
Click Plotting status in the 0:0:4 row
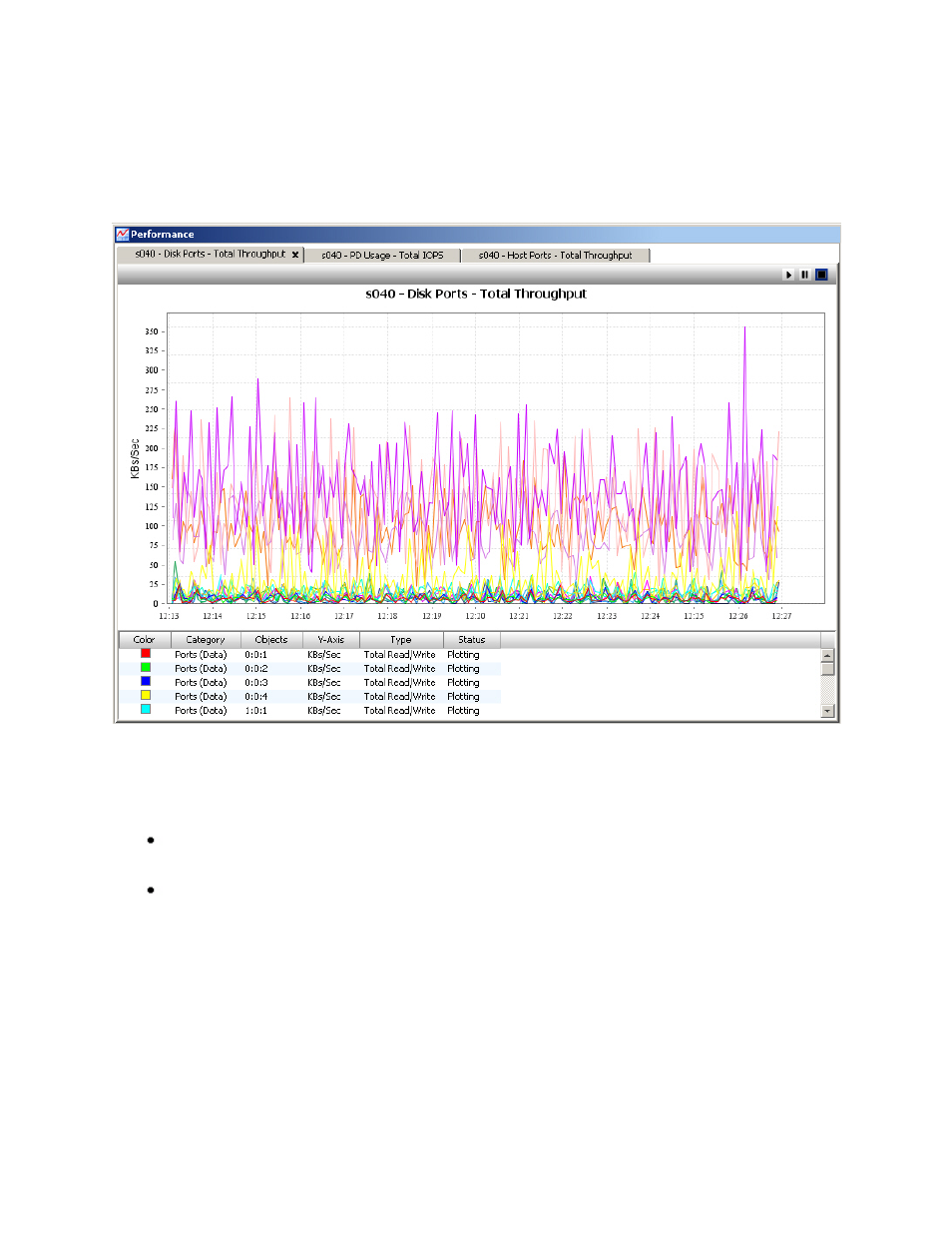(463, 697)
